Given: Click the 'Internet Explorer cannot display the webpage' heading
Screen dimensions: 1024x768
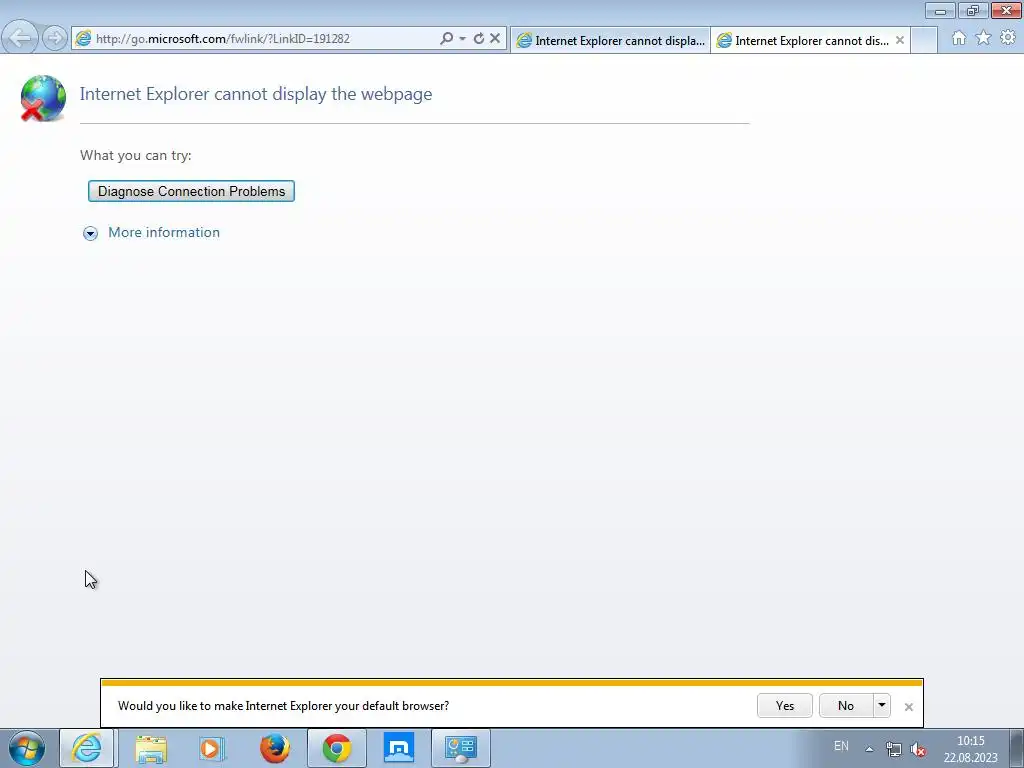Looking at the screenshot, I should 256,94.
